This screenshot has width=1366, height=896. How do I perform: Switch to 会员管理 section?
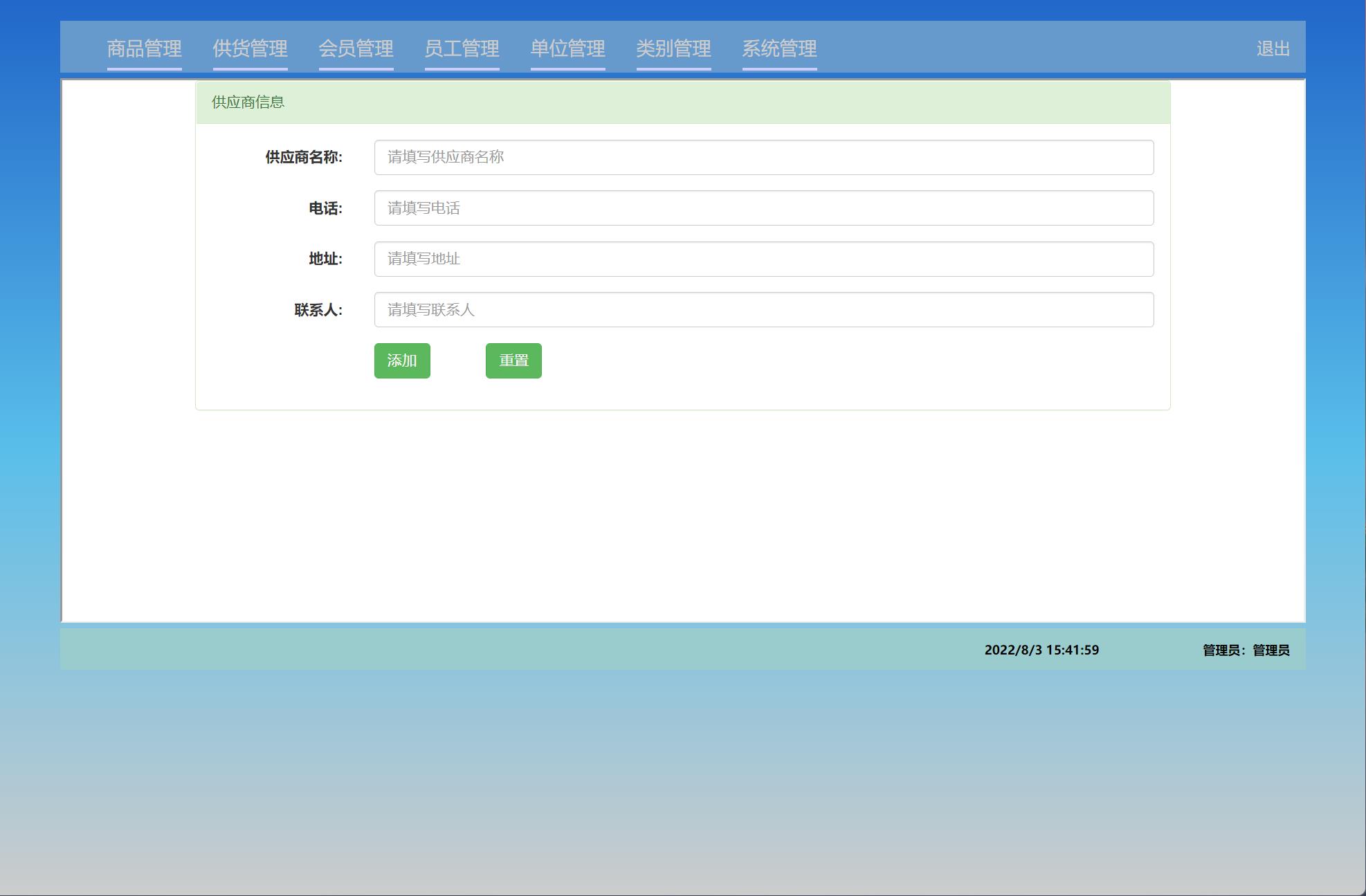[357, 49]
